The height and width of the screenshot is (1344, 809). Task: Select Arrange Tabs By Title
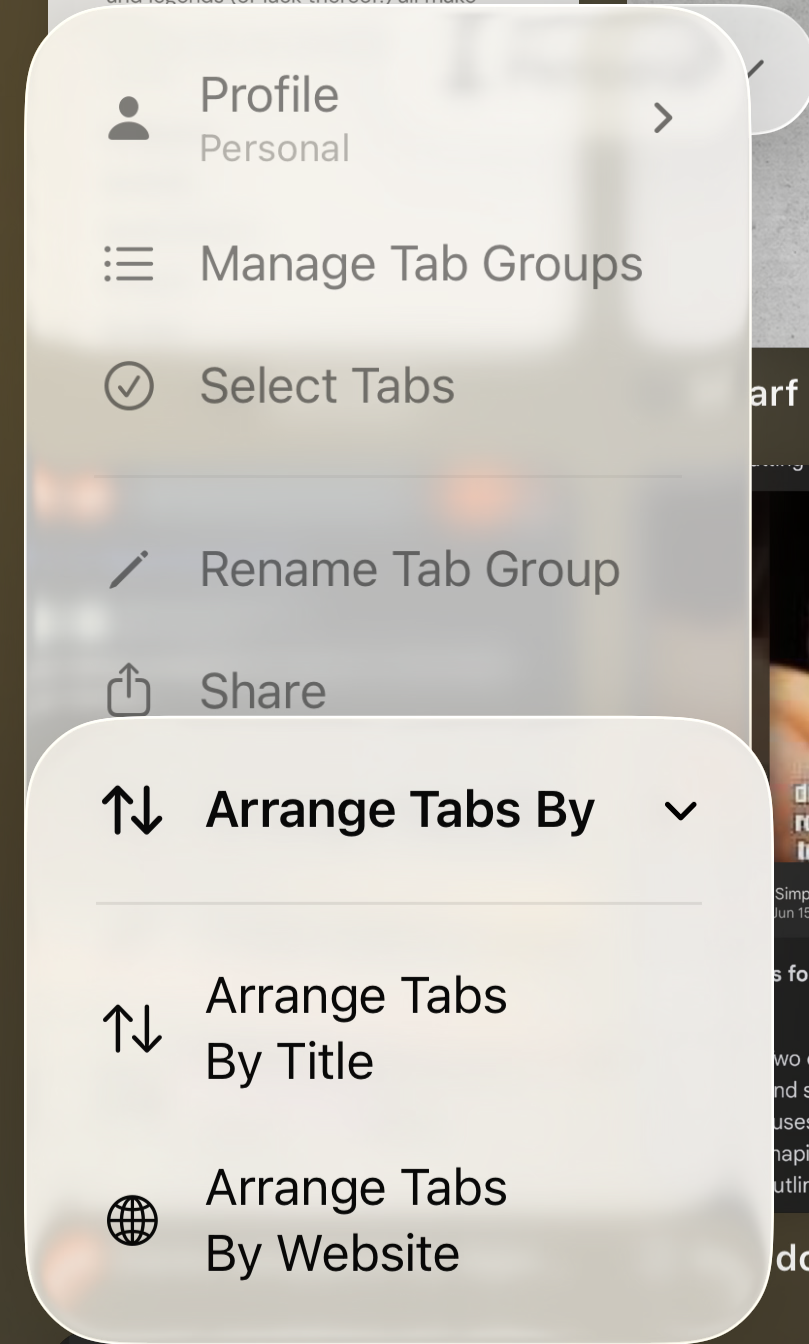[x=398, y=1029]
